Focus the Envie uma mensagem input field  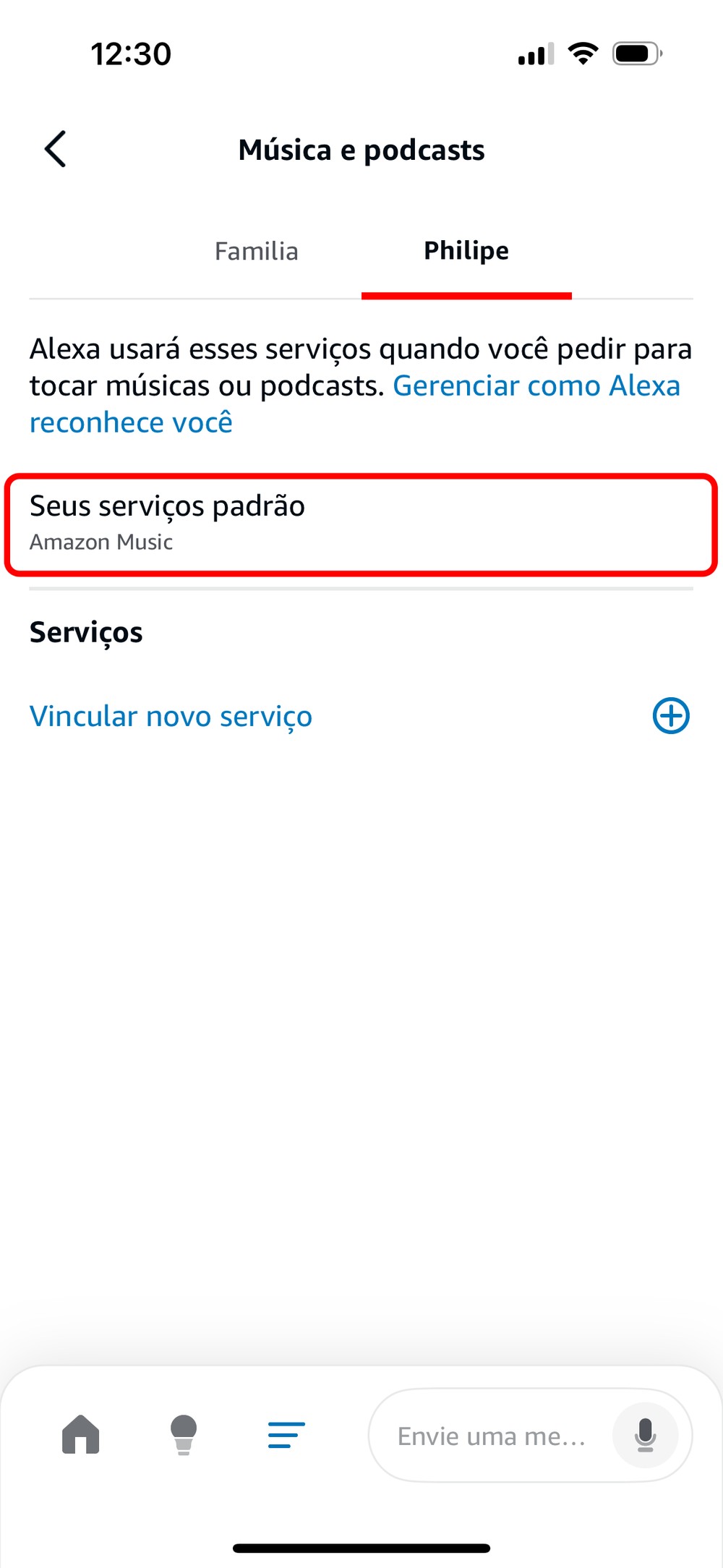click(x=492, y=1436)
